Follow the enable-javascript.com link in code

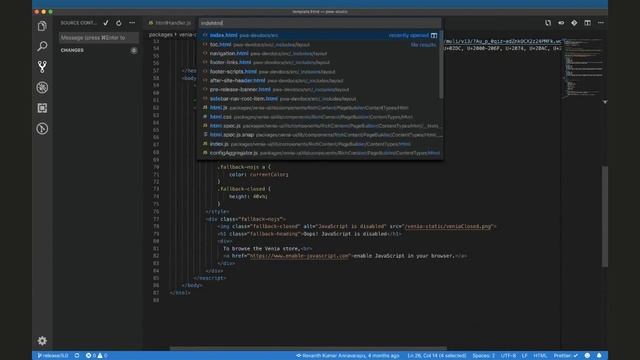(x=299, y=256)
